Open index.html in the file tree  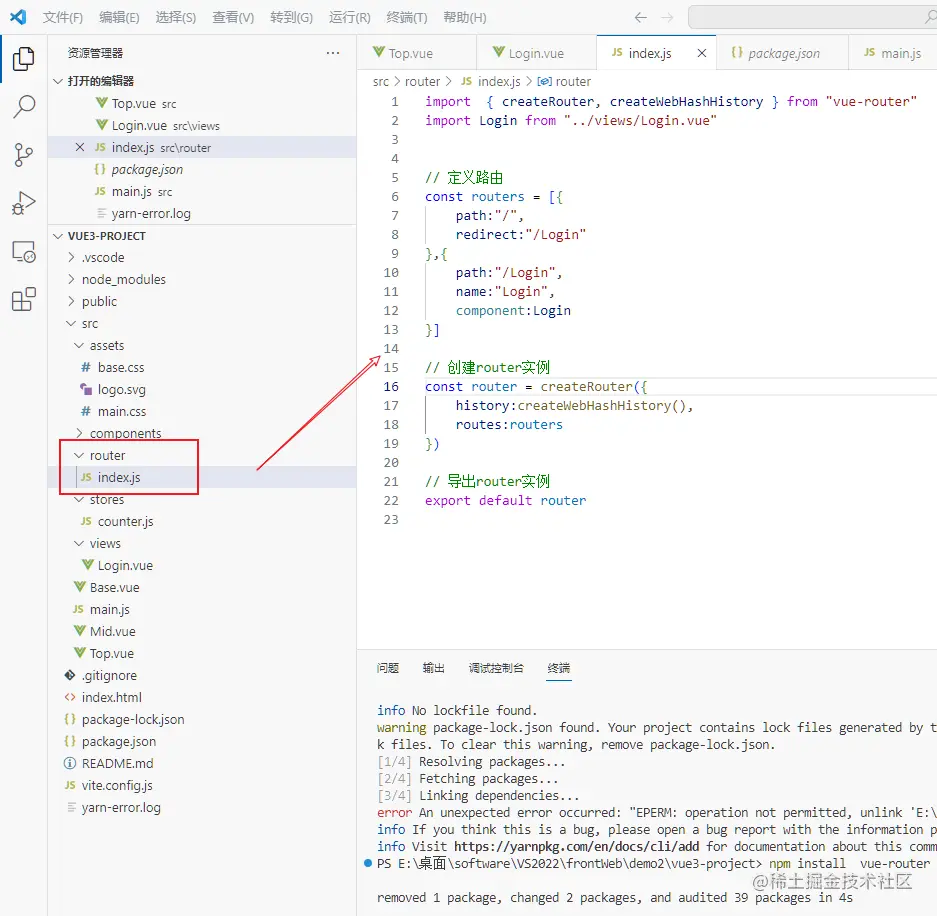202,697
